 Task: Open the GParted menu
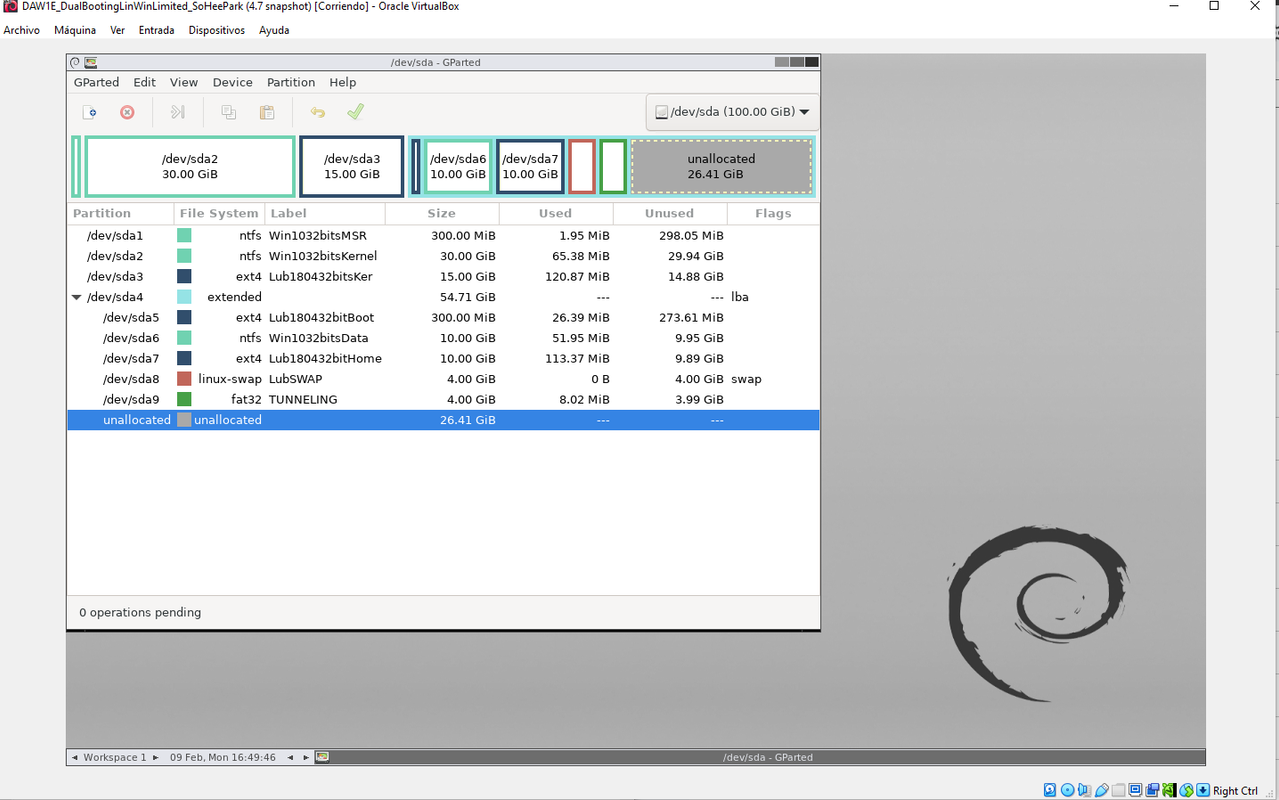(x=96, y=82)
